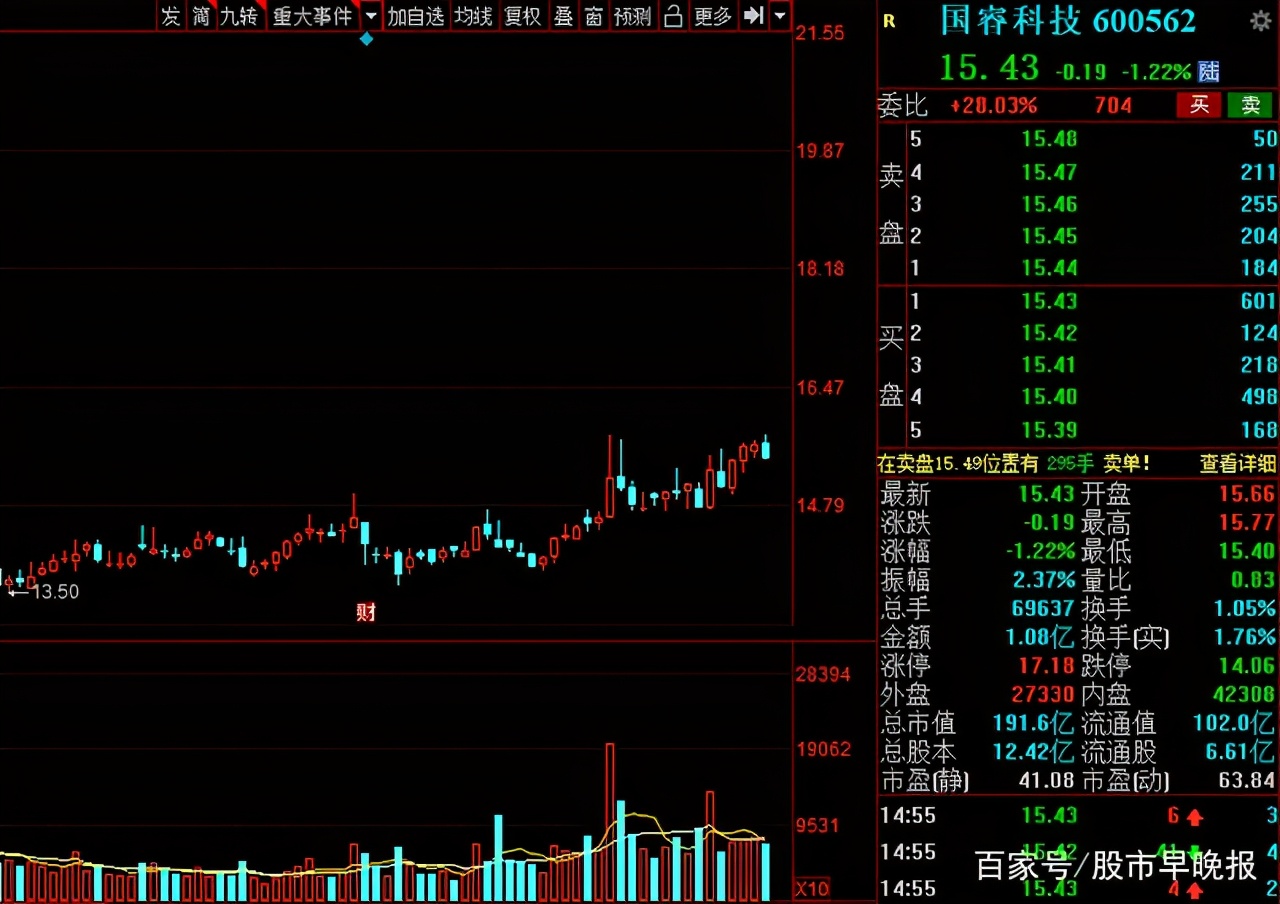Image resolution: width=1280 pixels, height=904 pixels.
Task: Click the 21.55 price axis label
Action: (820, 33)
